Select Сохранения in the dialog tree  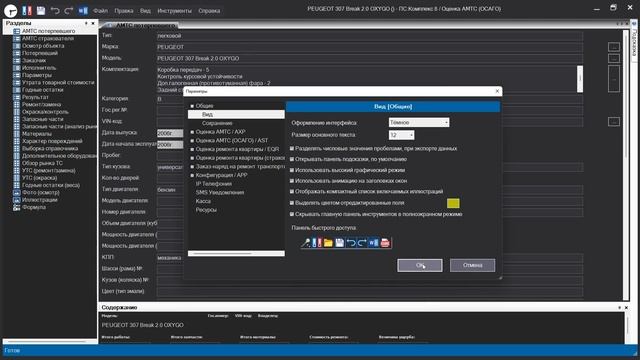click(217, 123)
